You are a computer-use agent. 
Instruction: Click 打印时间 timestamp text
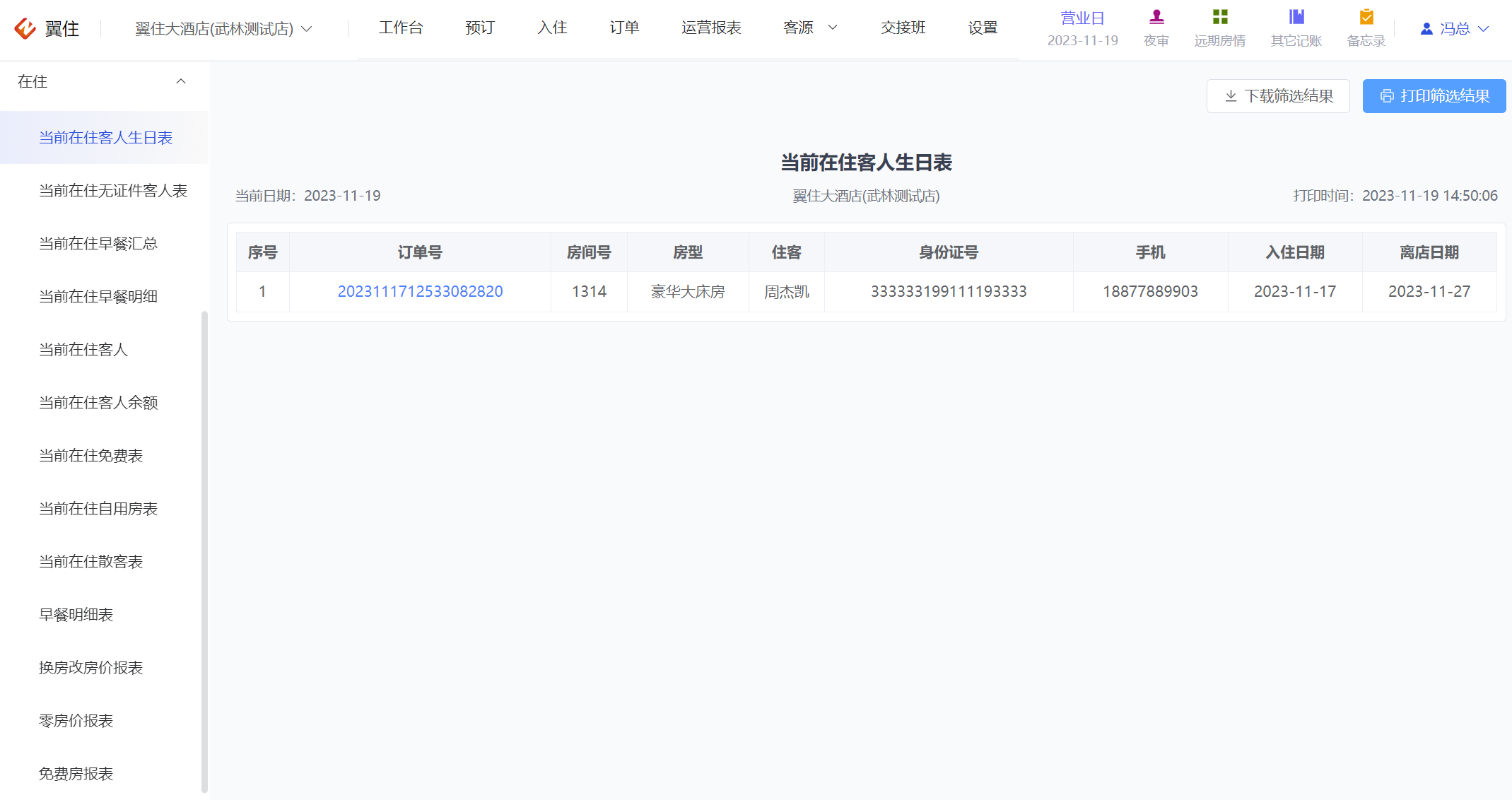click(1395, 196)
